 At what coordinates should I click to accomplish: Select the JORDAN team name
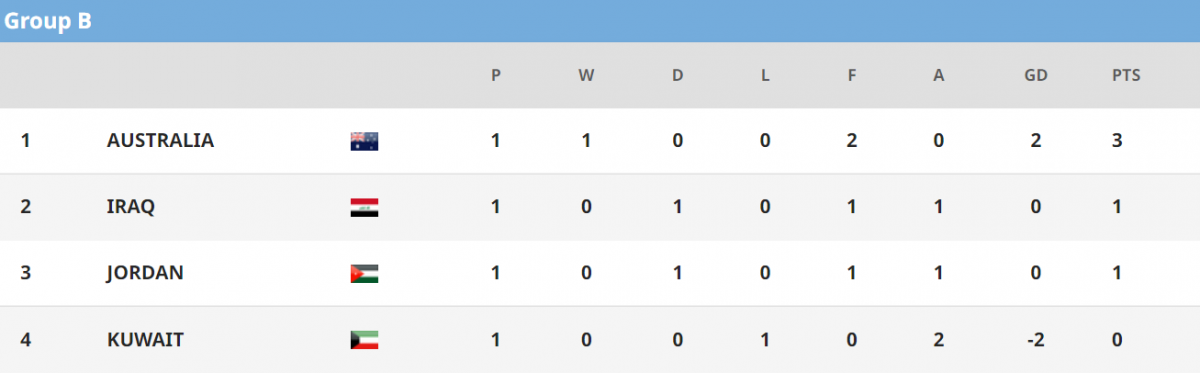(145, 273)
